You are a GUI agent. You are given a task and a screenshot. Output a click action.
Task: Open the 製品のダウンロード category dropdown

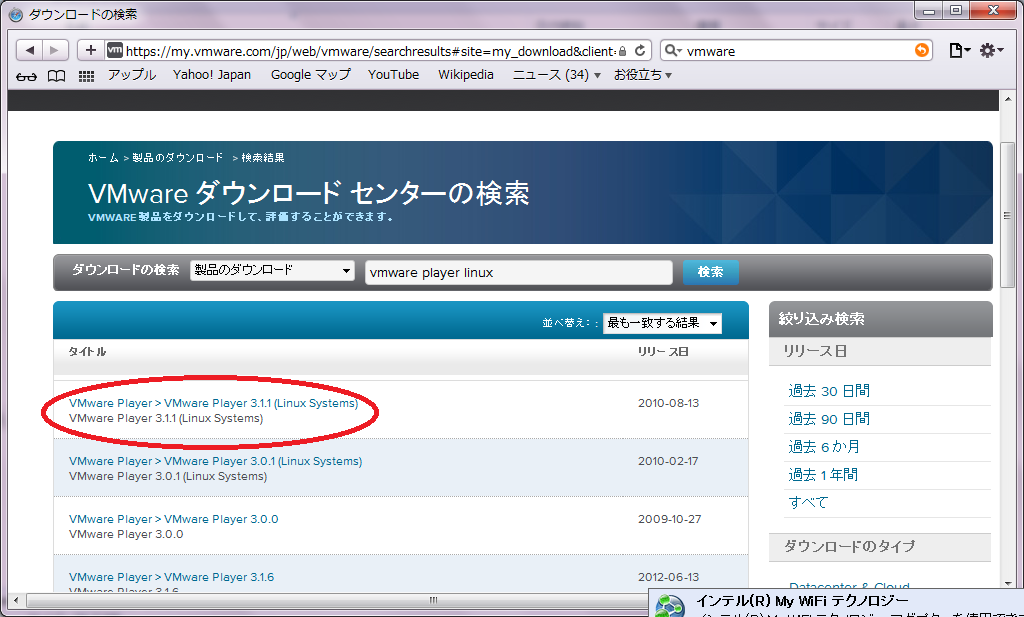[x=272, y=270]
